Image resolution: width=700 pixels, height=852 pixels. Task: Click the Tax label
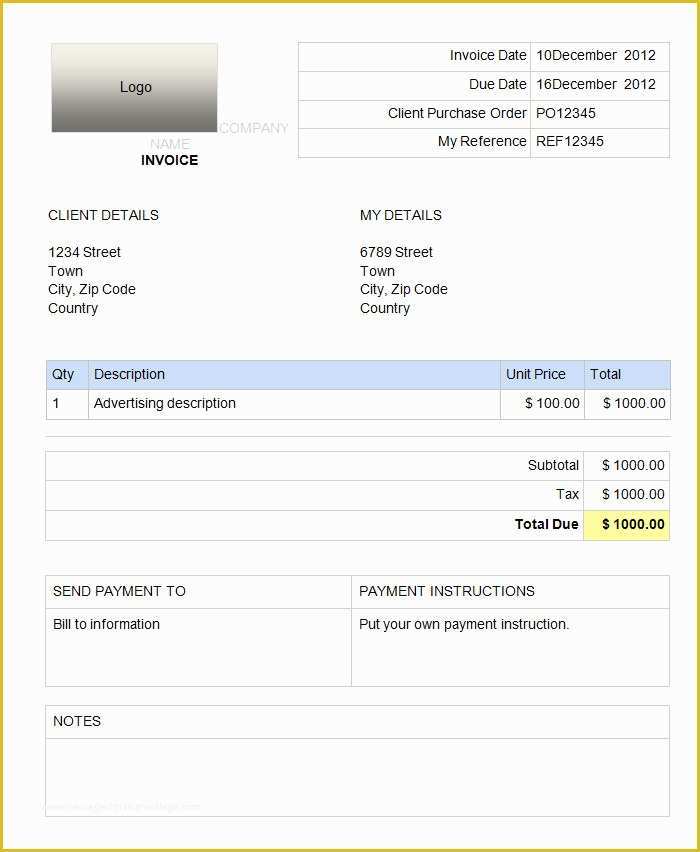coord(567,494)
